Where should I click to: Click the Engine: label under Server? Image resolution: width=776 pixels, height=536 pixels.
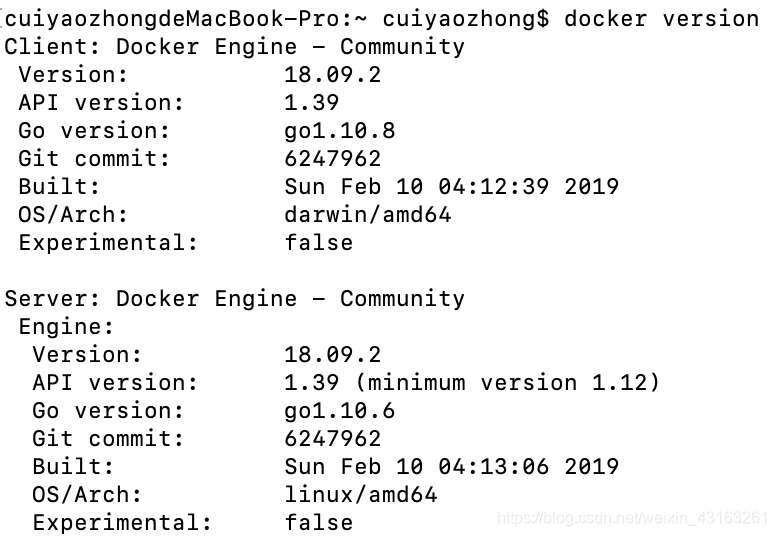pyautogui.click(x=66, y=327)
